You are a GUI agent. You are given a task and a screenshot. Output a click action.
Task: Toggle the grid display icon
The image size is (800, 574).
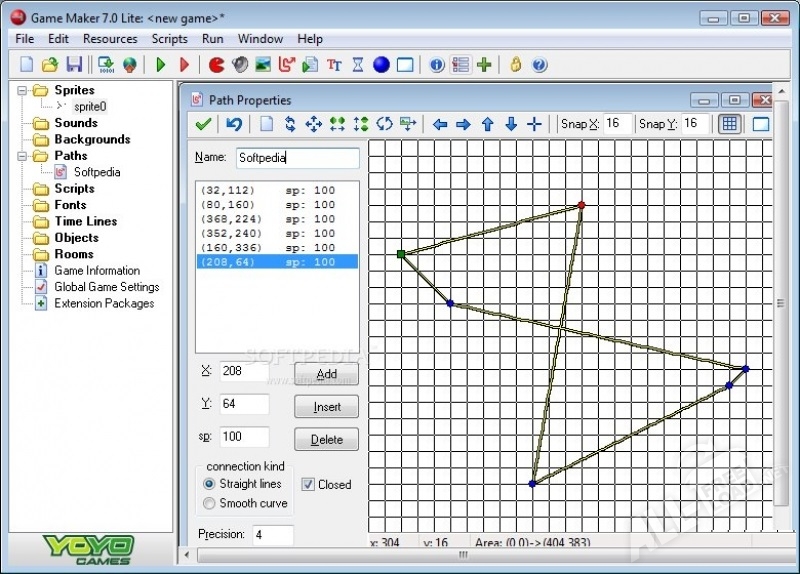[x=730, y=124]
